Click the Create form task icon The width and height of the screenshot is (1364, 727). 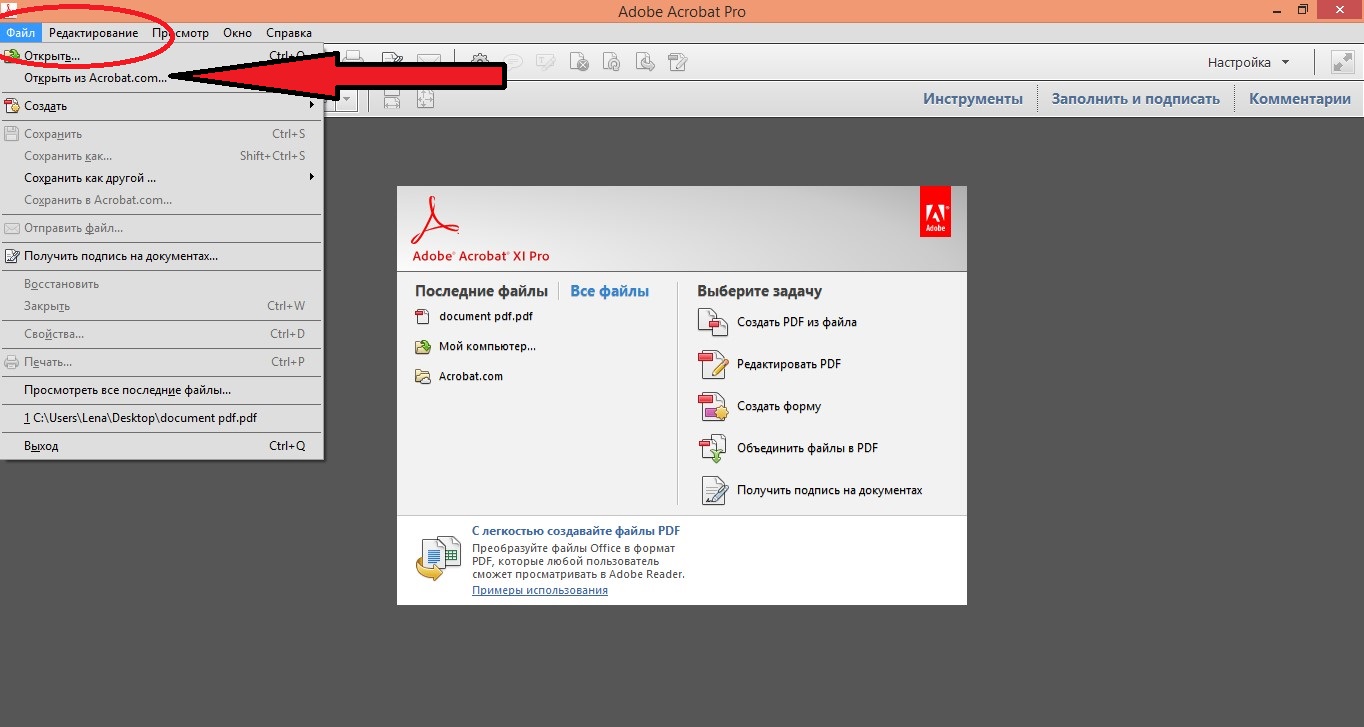tap(713, 407)
